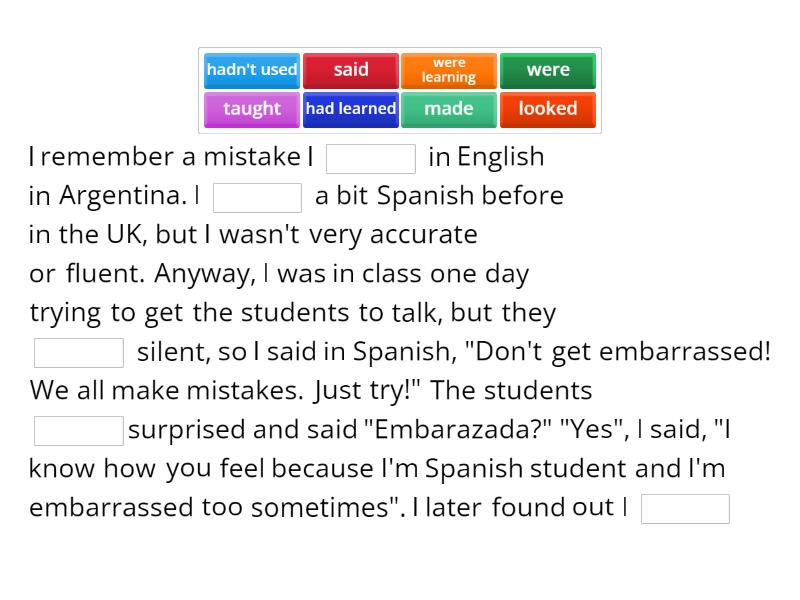Select the blue "hadn't used" word tile
800x600 pixels.
(x=252, y=70)
